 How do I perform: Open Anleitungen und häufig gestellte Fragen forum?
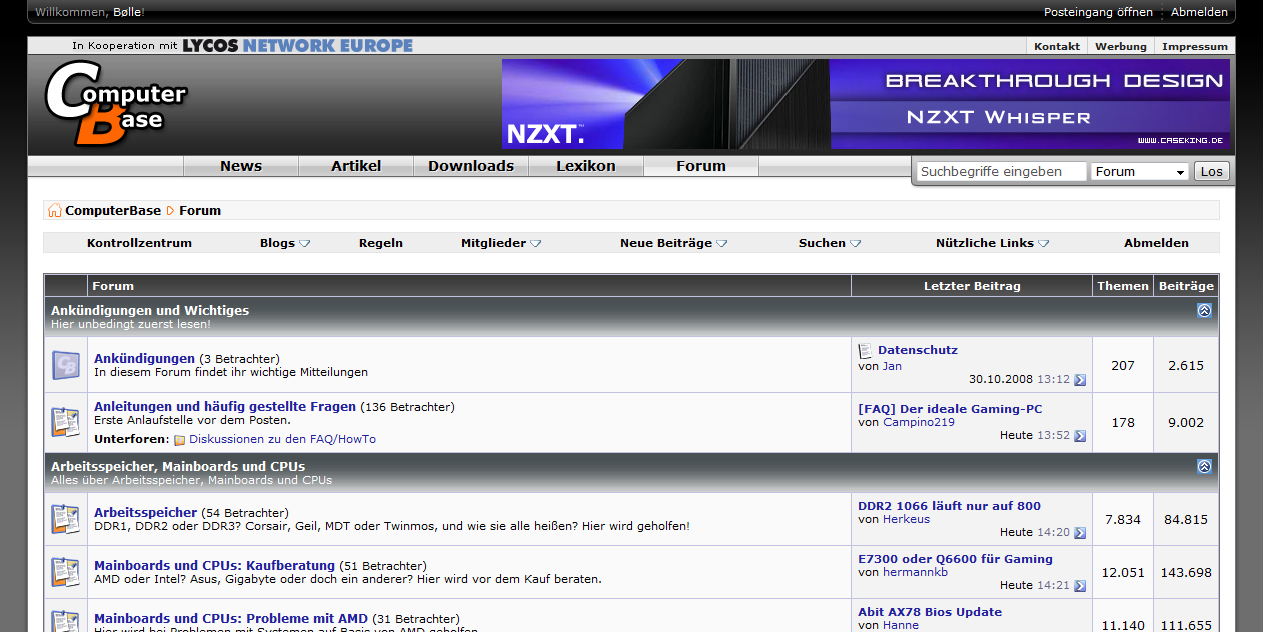225,407
